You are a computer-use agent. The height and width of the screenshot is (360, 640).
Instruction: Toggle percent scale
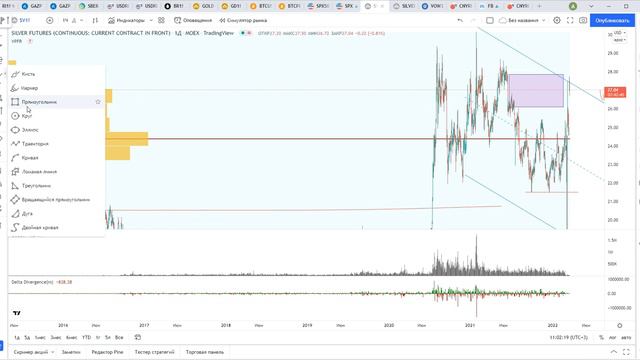point(601,338)
